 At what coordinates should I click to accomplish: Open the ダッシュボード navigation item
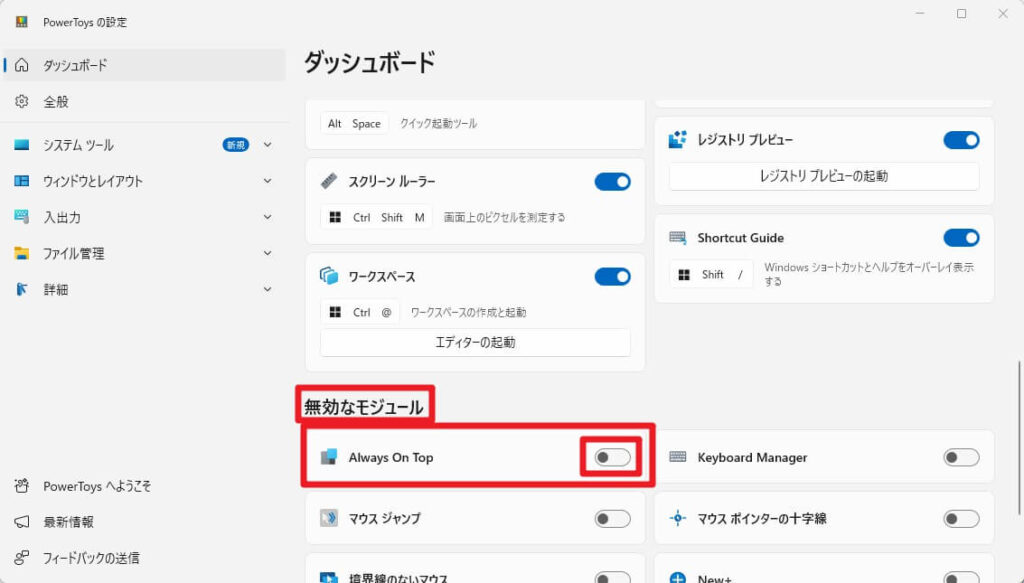tap(144, 65)
